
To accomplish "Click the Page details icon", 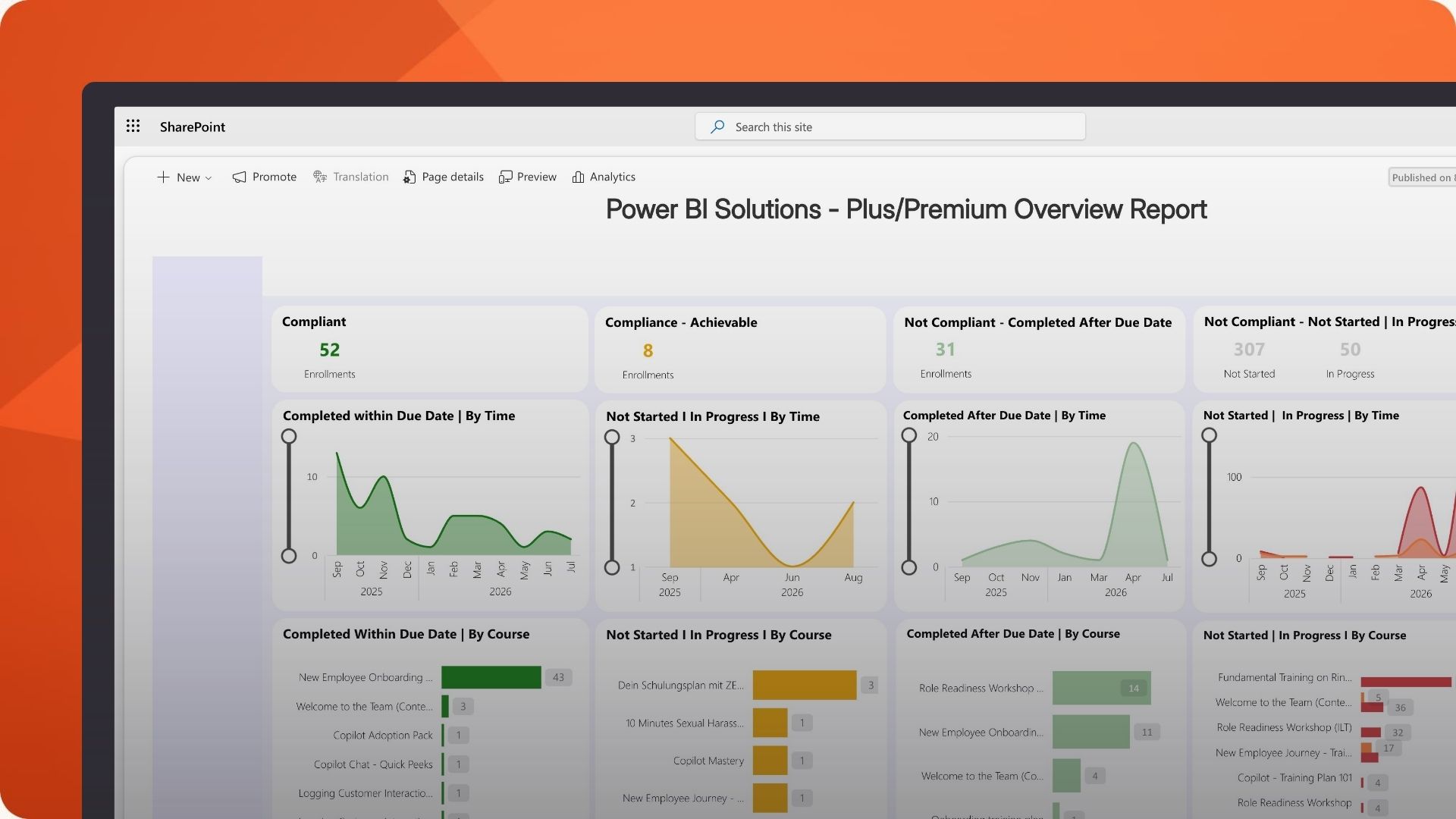I will tap(409, 177).
